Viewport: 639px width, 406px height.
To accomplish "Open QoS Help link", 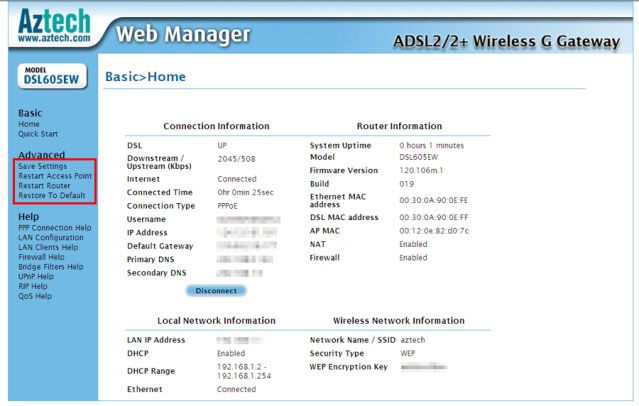I will pos(35,296).
